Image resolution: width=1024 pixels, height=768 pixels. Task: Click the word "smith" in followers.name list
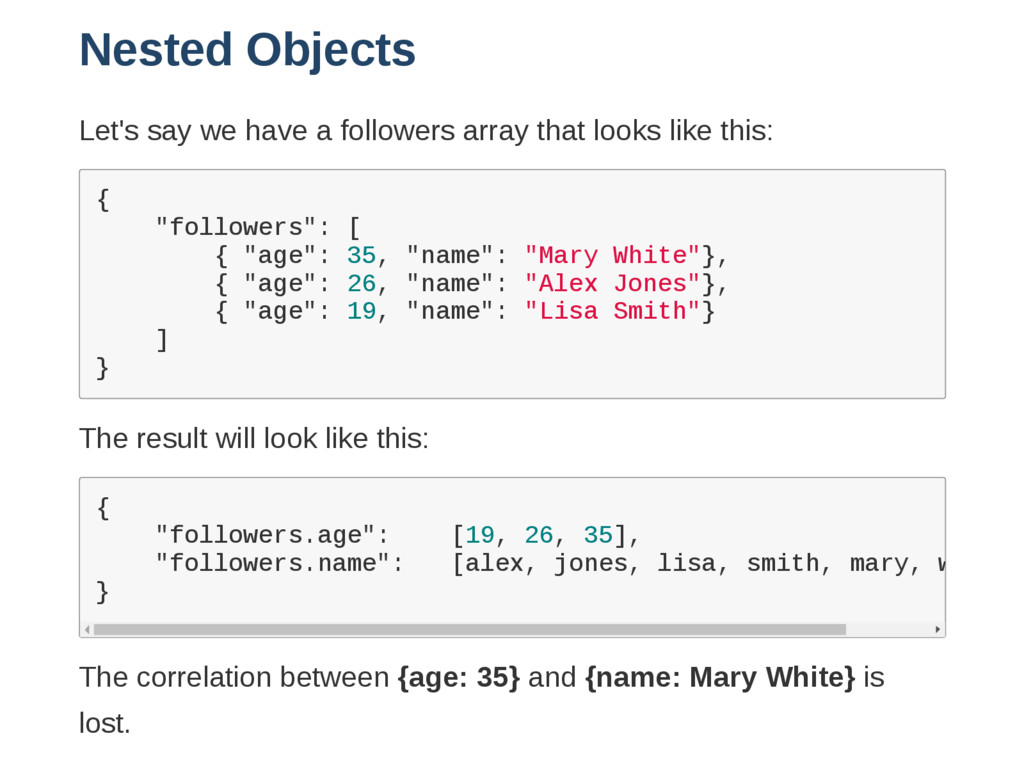coord(783,564)
